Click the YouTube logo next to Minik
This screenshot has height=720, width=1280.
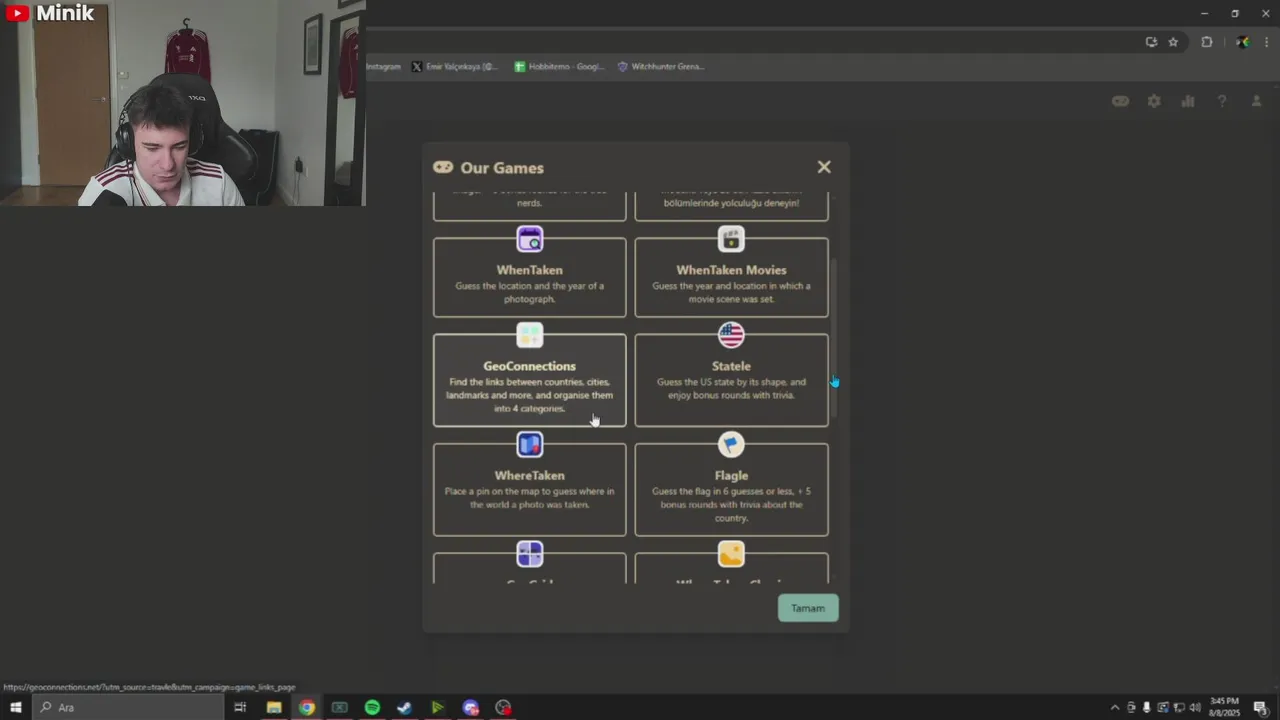pos(17,13)
